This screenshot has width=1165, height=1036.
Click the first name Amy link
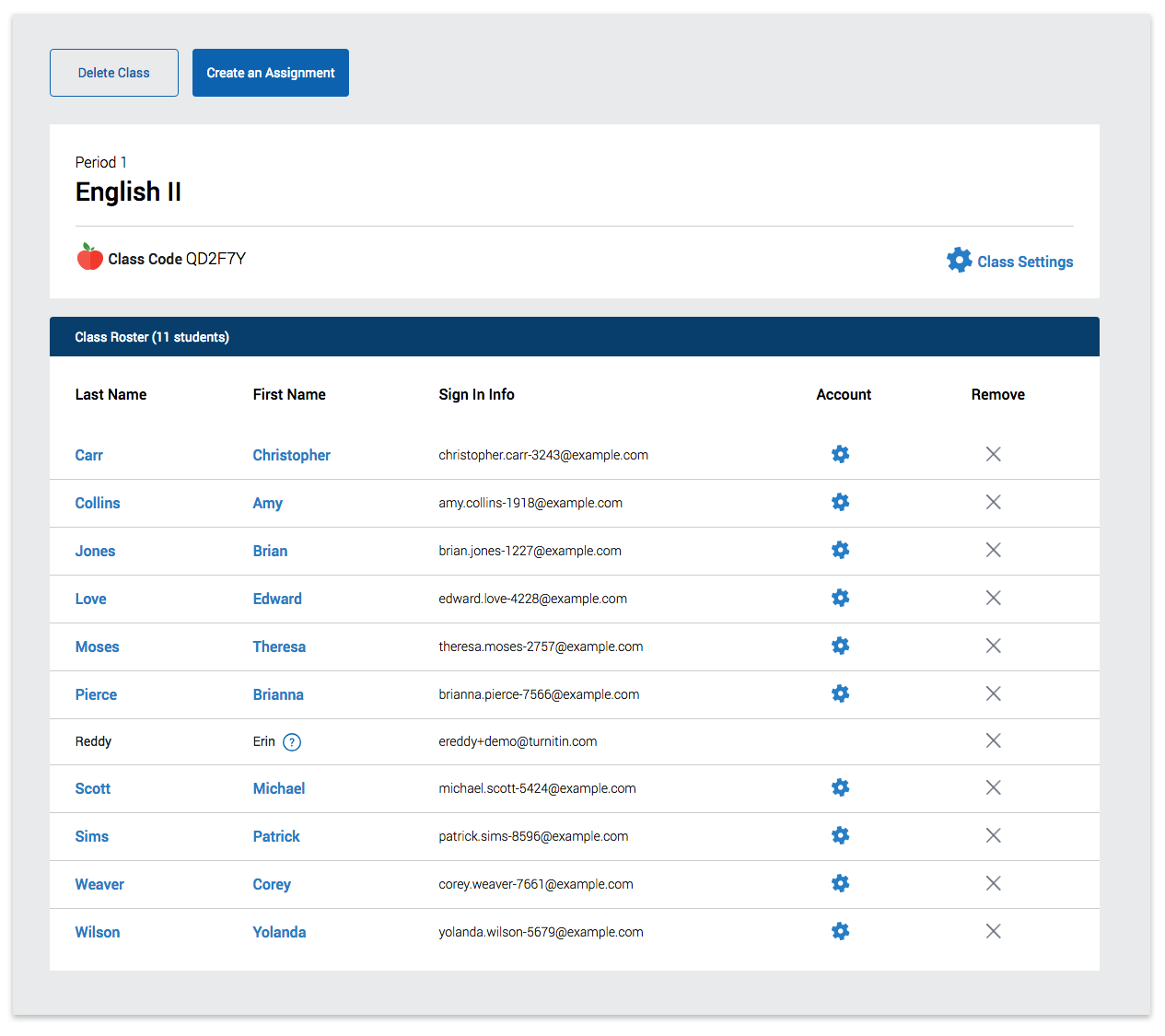268,503
